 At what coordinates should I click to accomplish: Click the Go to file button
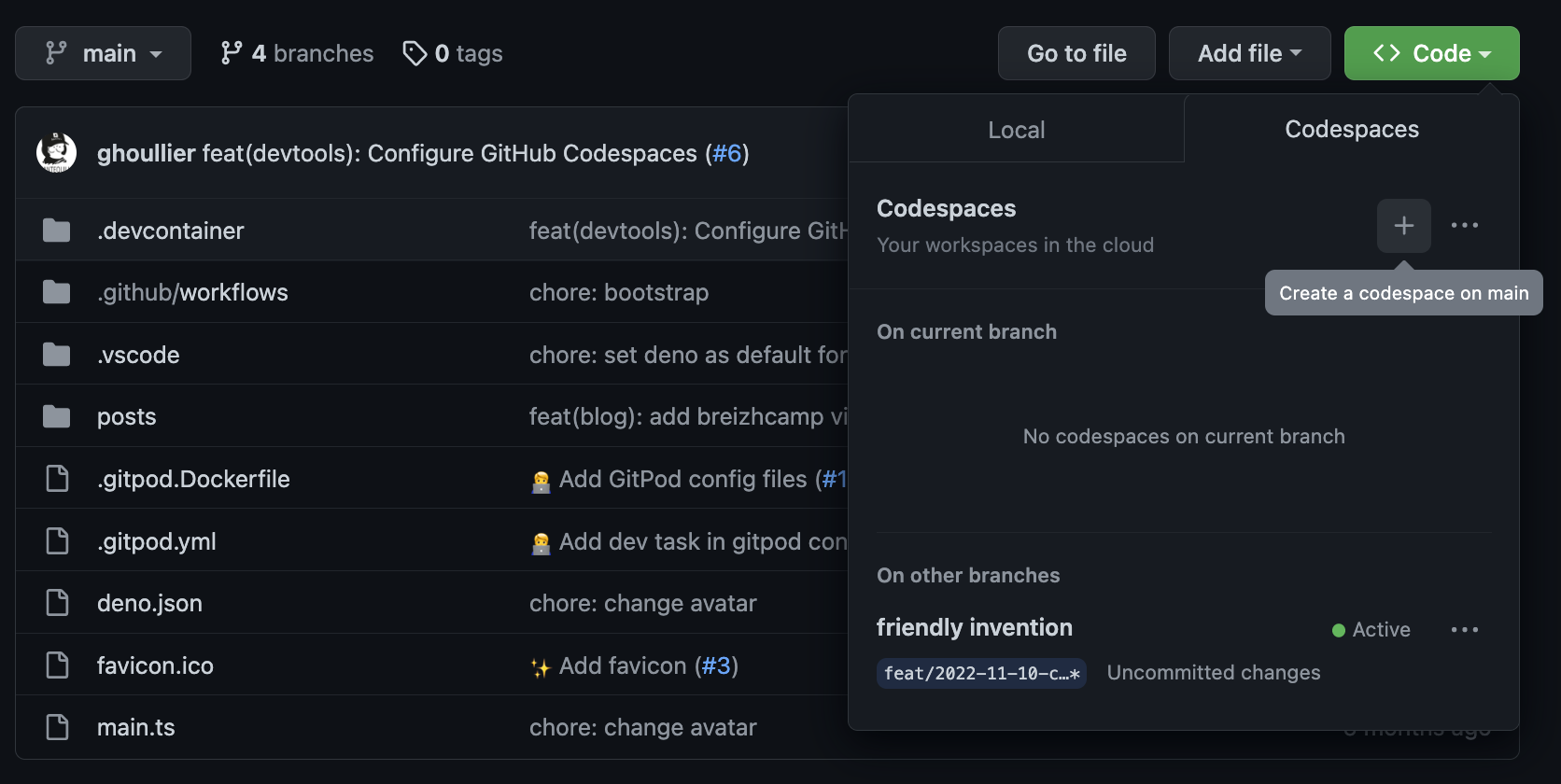(1076, 53)
